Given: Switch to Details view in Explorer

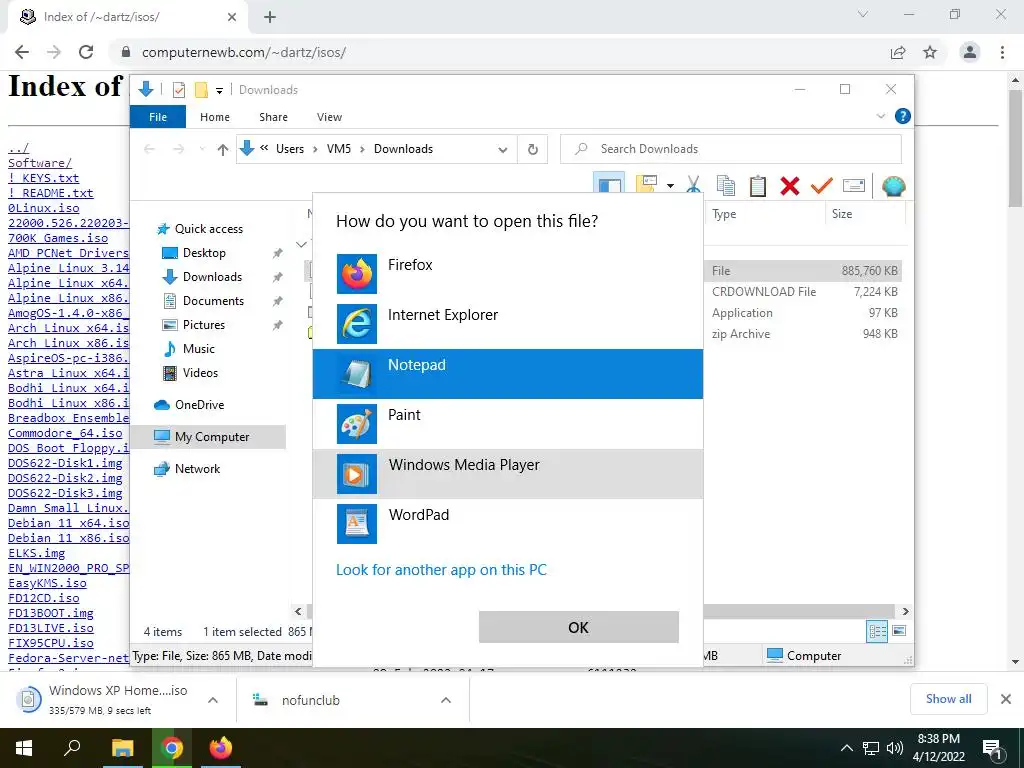Looking at the screenshot, I should click(878, 631).
